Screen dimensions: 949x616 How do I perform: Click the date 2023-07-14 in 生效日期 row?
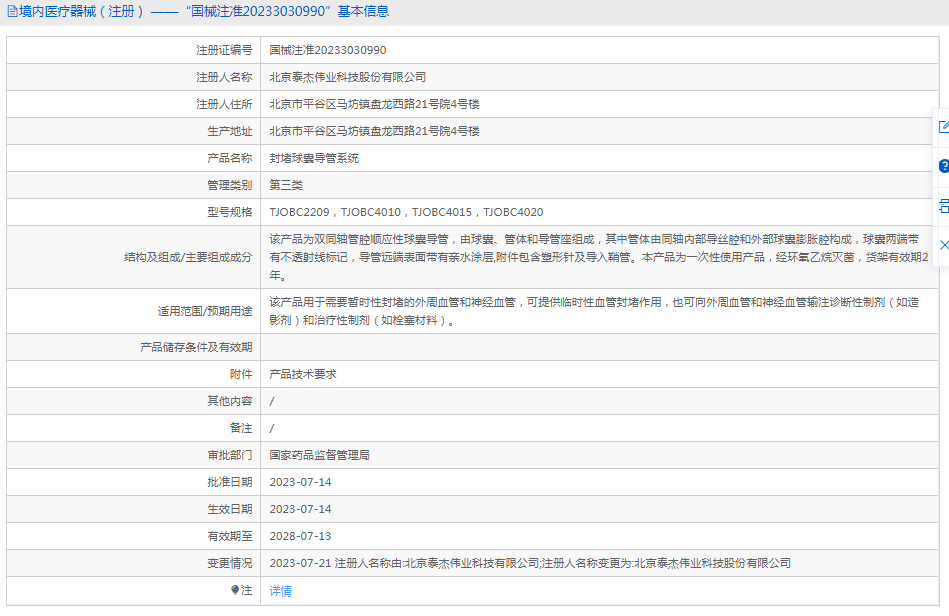[x=300, y=510]
